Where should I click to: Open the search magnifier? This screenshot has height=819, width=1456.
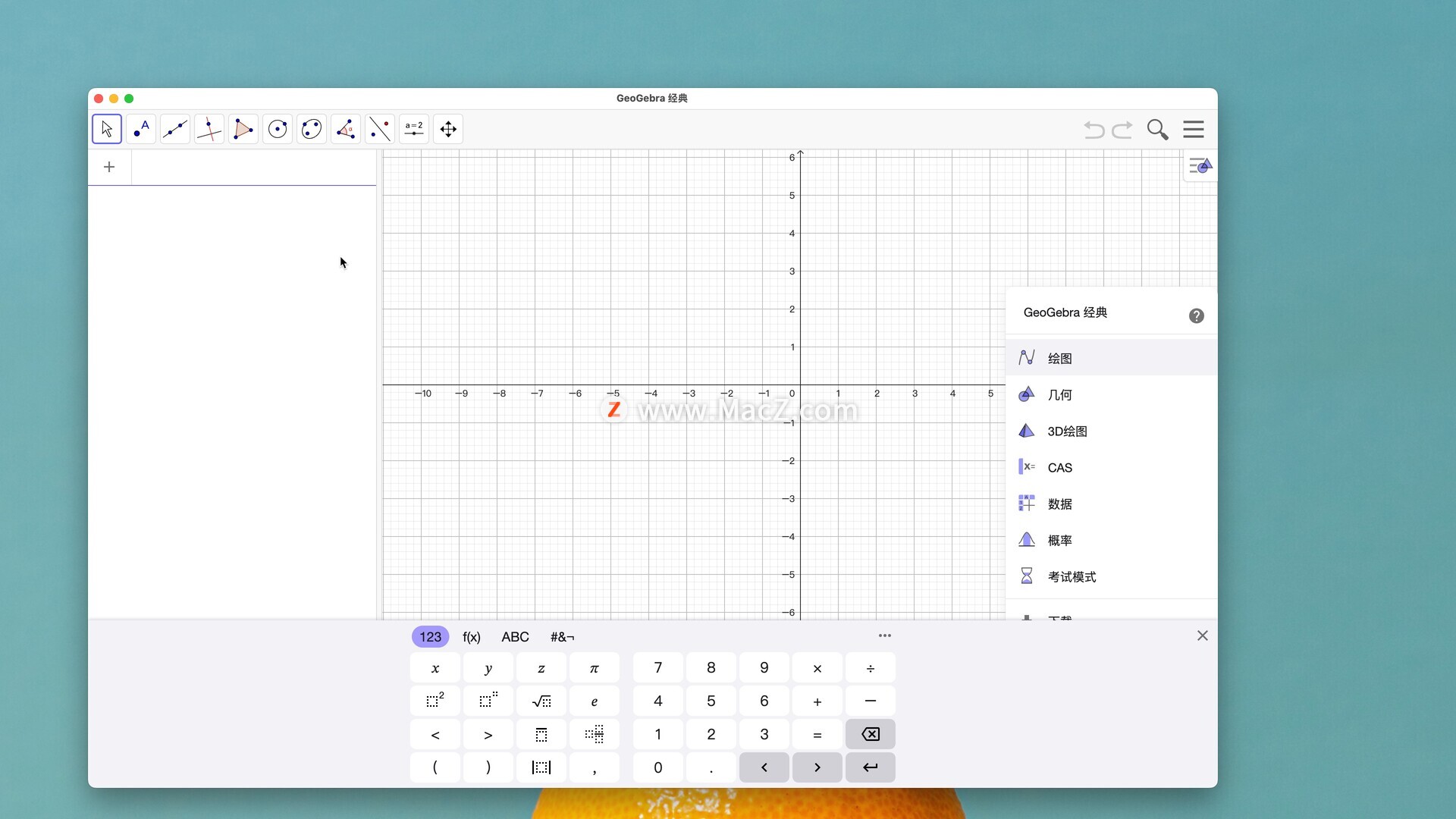tap(1157, 130)
